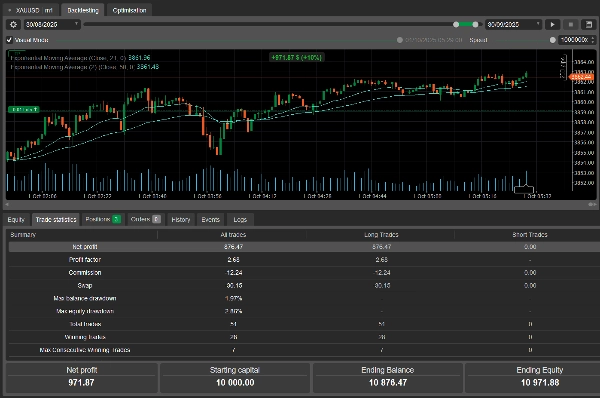Open the Events tab

210,220
